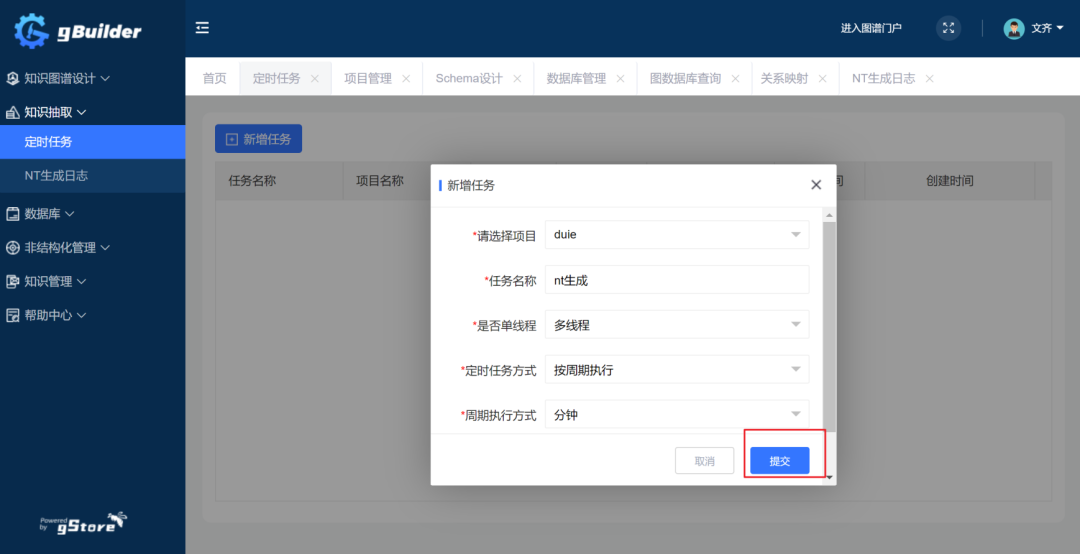This screenshot has height=554, width=1080.
Task: Switch to the 项目管理 tab
Action: tap(368, 79)
